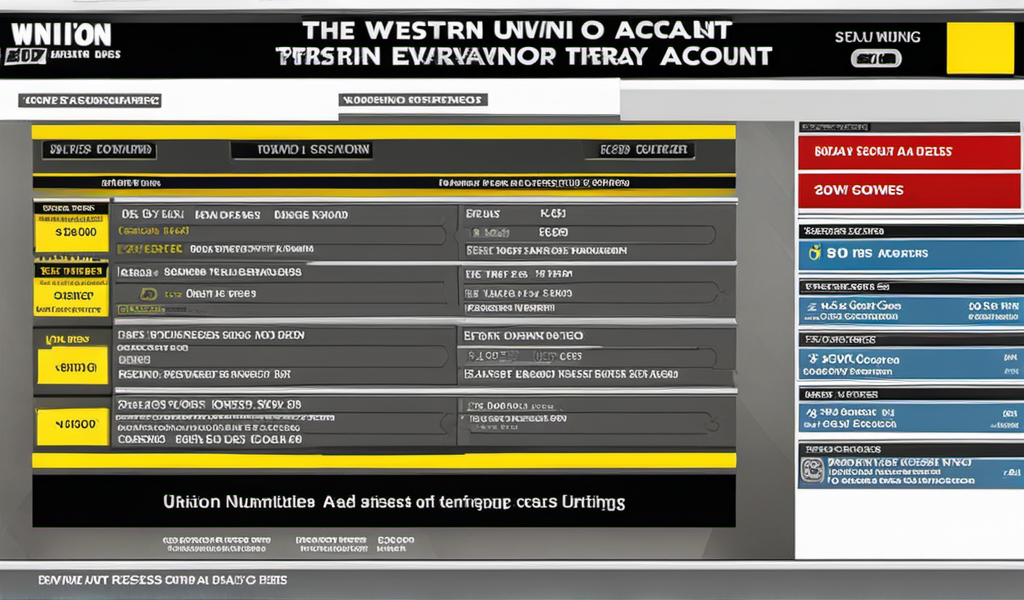This screenshot has height=600, width=1024.
Task: Open the second tab above the yellow bar
Action: point(412,100)
